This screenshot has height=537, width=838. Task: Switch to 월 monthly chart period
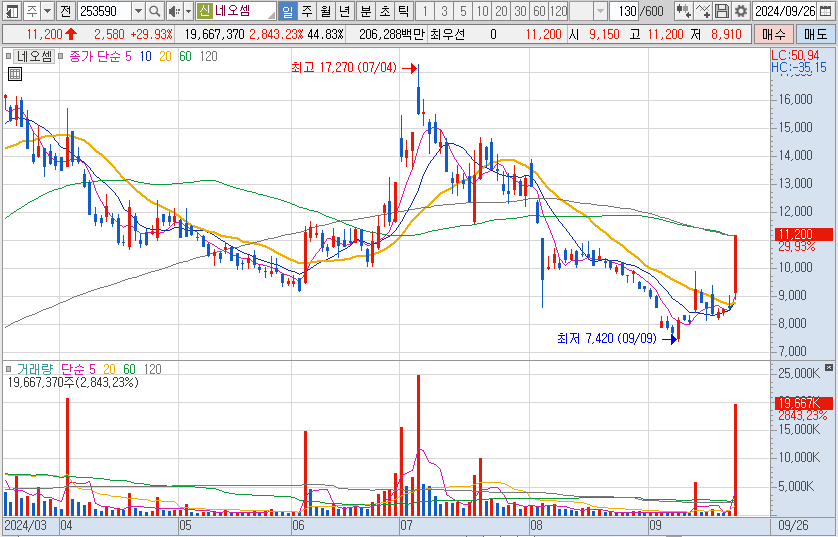pyautogui.click(x=325, y=11)
